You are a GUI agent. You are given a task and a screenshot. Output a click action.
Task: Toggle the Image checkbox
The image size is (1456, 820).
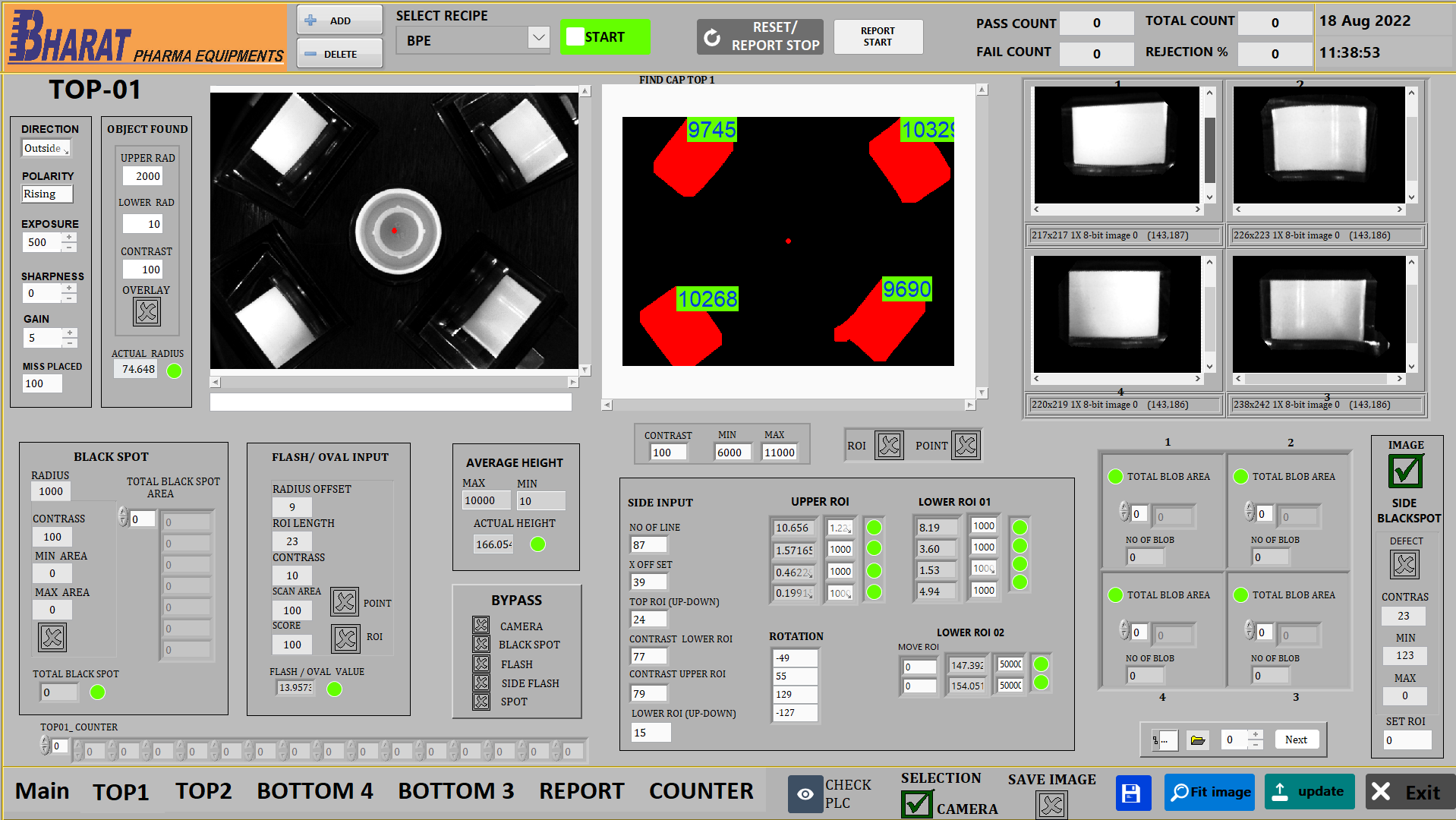click(1405, 471)
